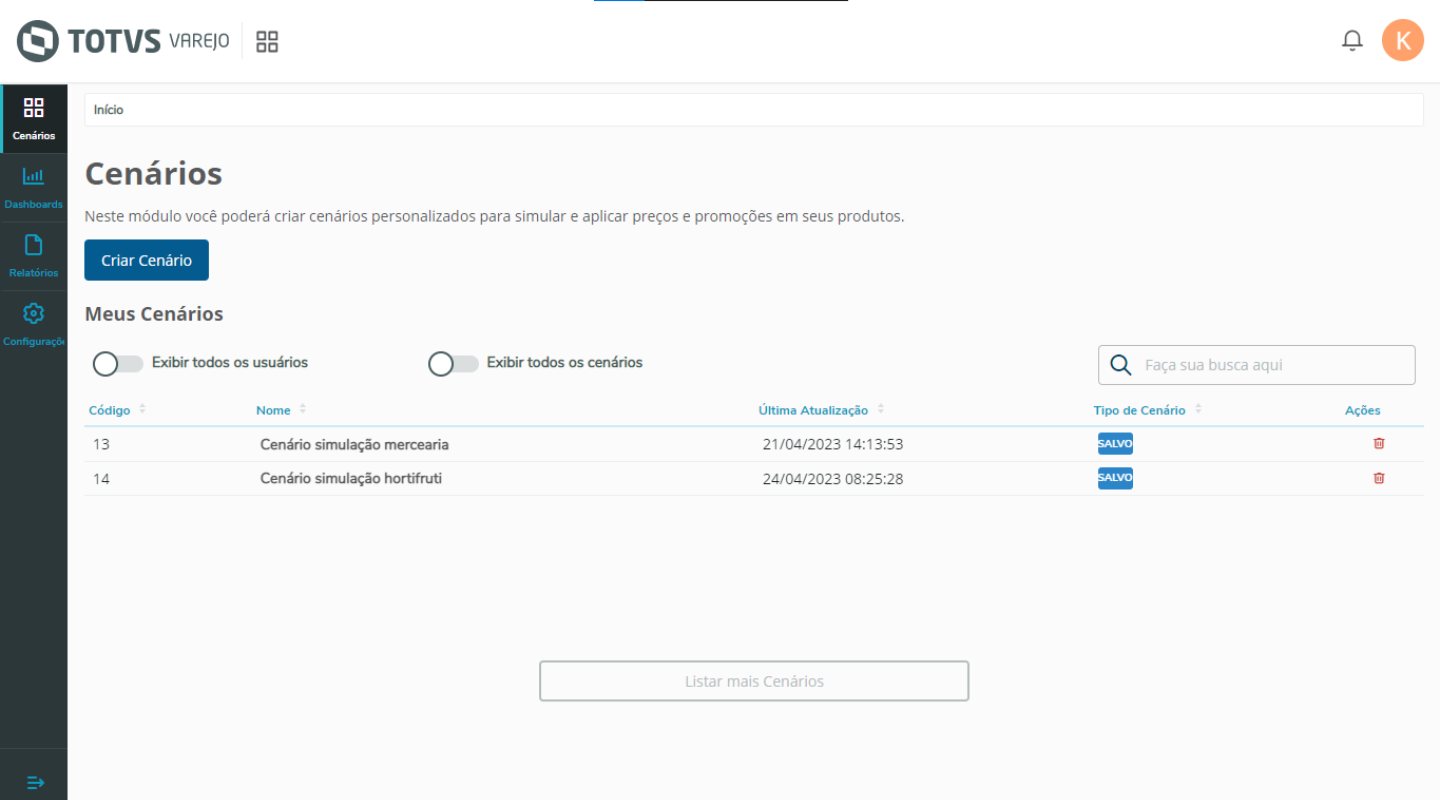
Task: Delete Cenário simulação mercearia with trash icon
Action: coord(1379,444)
